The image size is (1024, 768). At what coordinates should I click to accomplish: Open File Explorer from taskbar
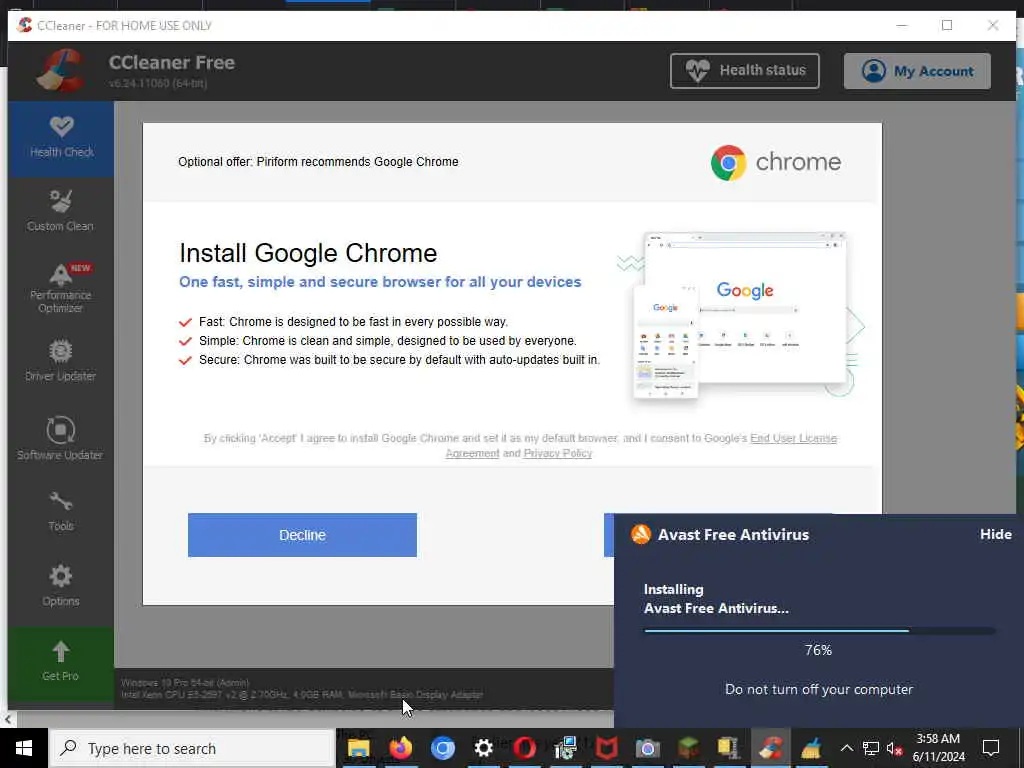(x=359, y=748)
